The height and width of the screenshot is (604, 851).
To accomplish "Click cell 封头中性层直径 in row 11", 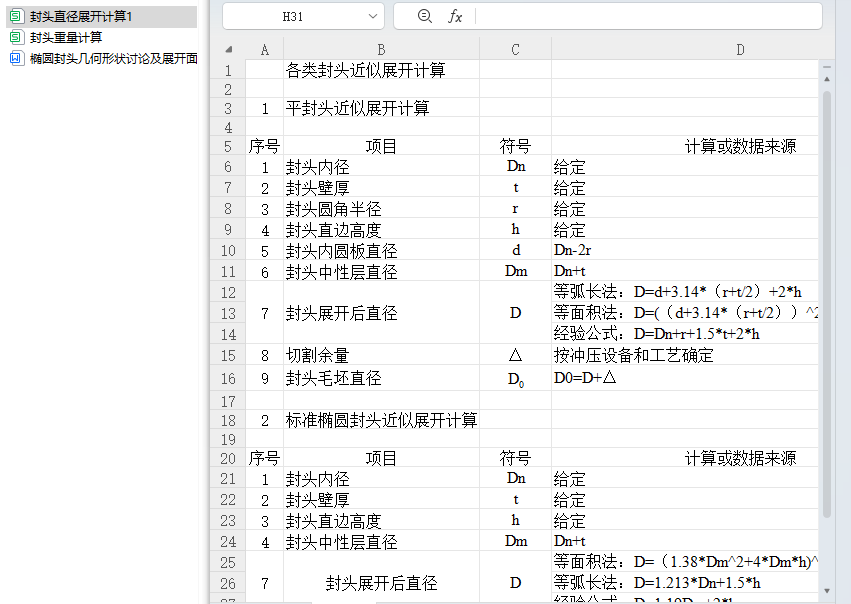I will (382, 271).
